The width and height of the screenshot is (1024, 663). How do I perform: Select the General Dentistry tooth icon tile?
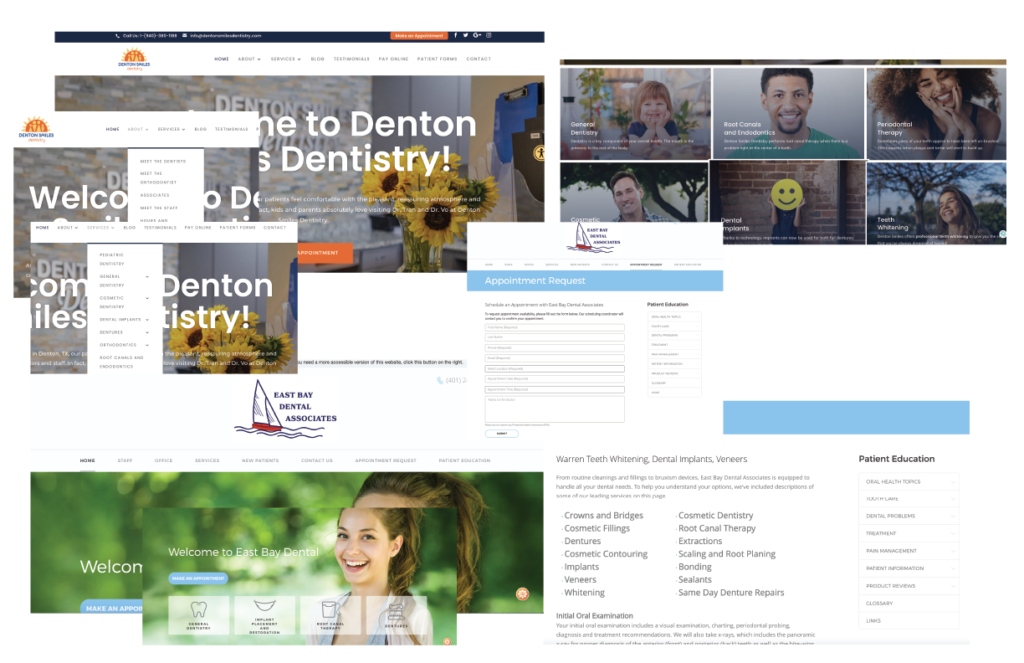tap(199, 615)
